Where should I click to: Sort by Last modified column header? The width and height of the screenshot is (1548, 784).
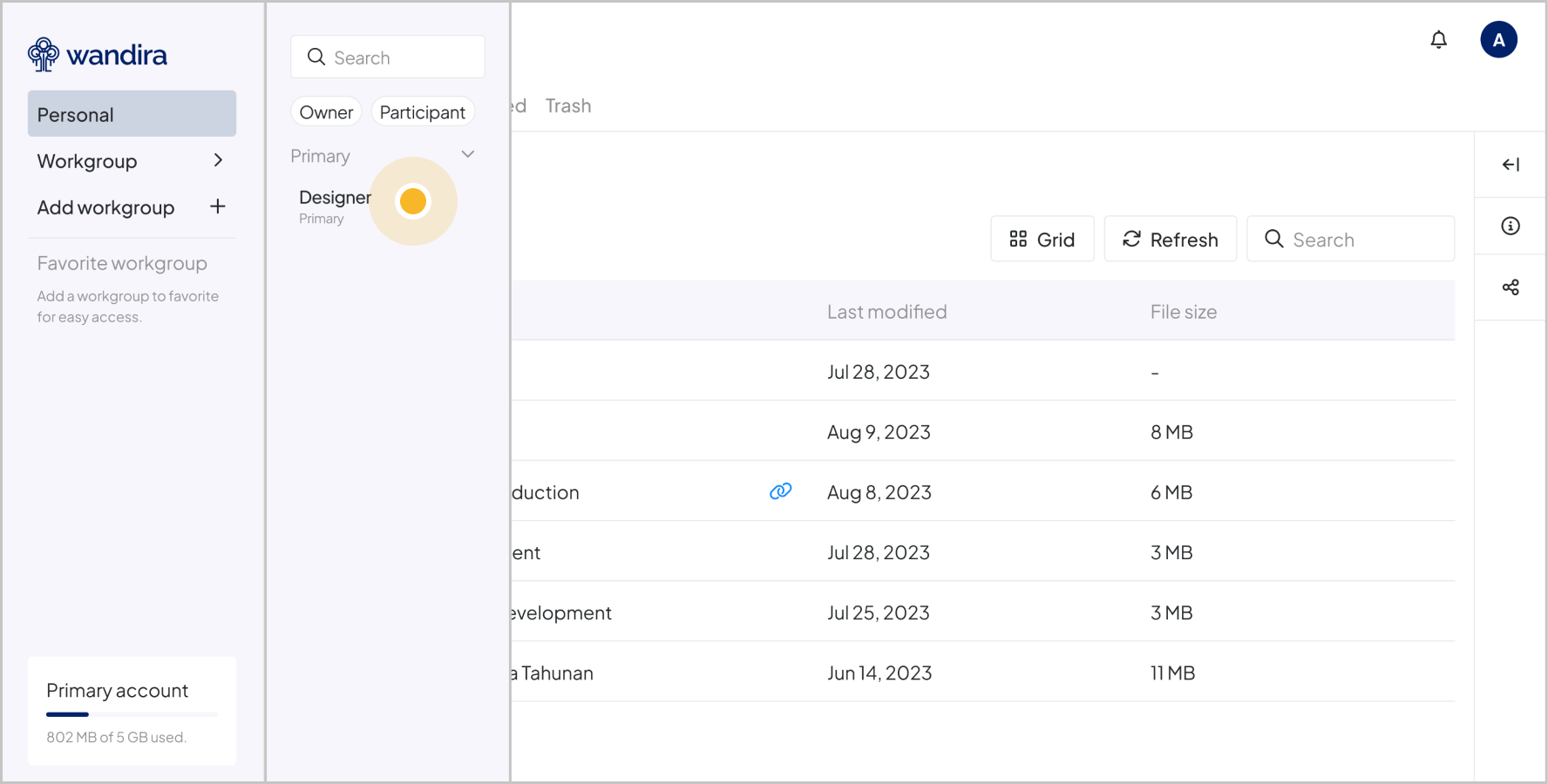(x=886, y=312)
